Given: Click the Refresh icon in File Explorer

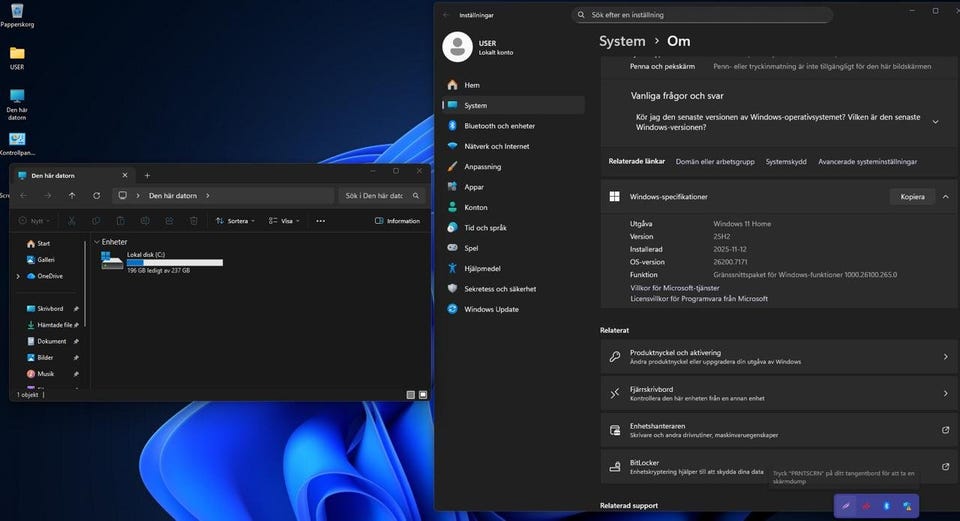Looking at the screenshot, I should (x=96, y=196).
